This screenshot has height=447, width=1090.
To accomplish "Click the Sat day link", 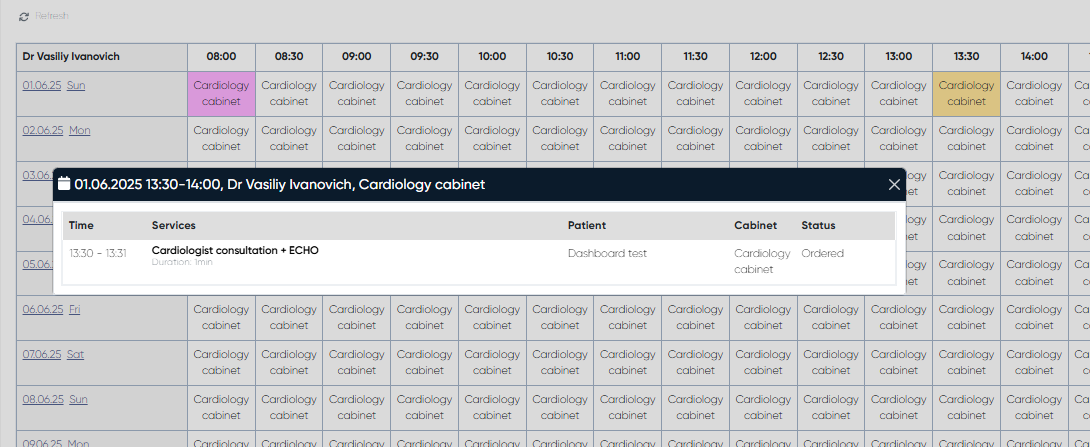I will 75,355.
